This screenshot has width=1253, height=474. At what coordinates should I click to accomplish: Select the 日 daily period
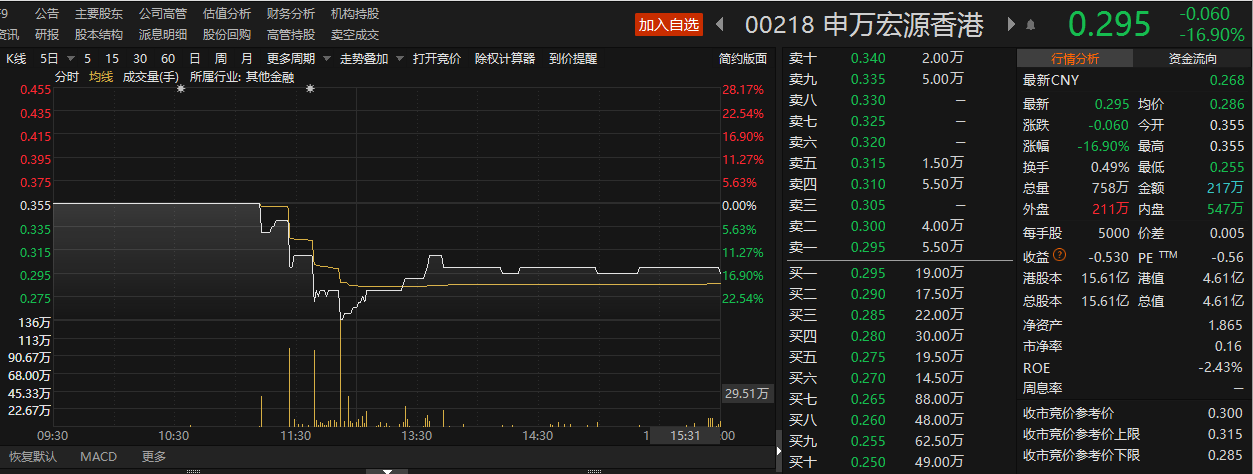coord(195,59)
